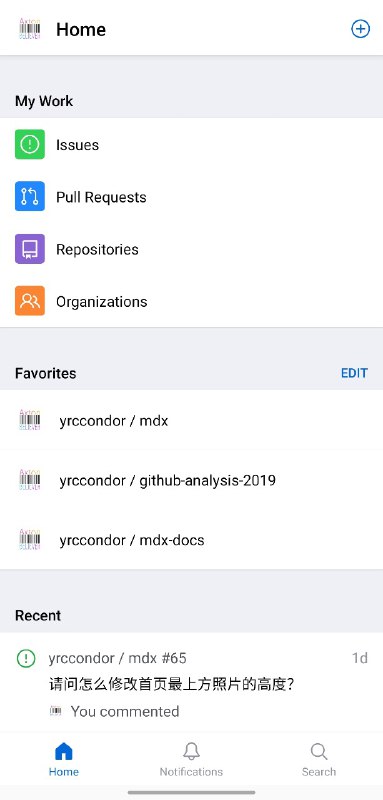Click EDIT next to Favorites
This screenshot has height=800, width=383.
[354, 373]
